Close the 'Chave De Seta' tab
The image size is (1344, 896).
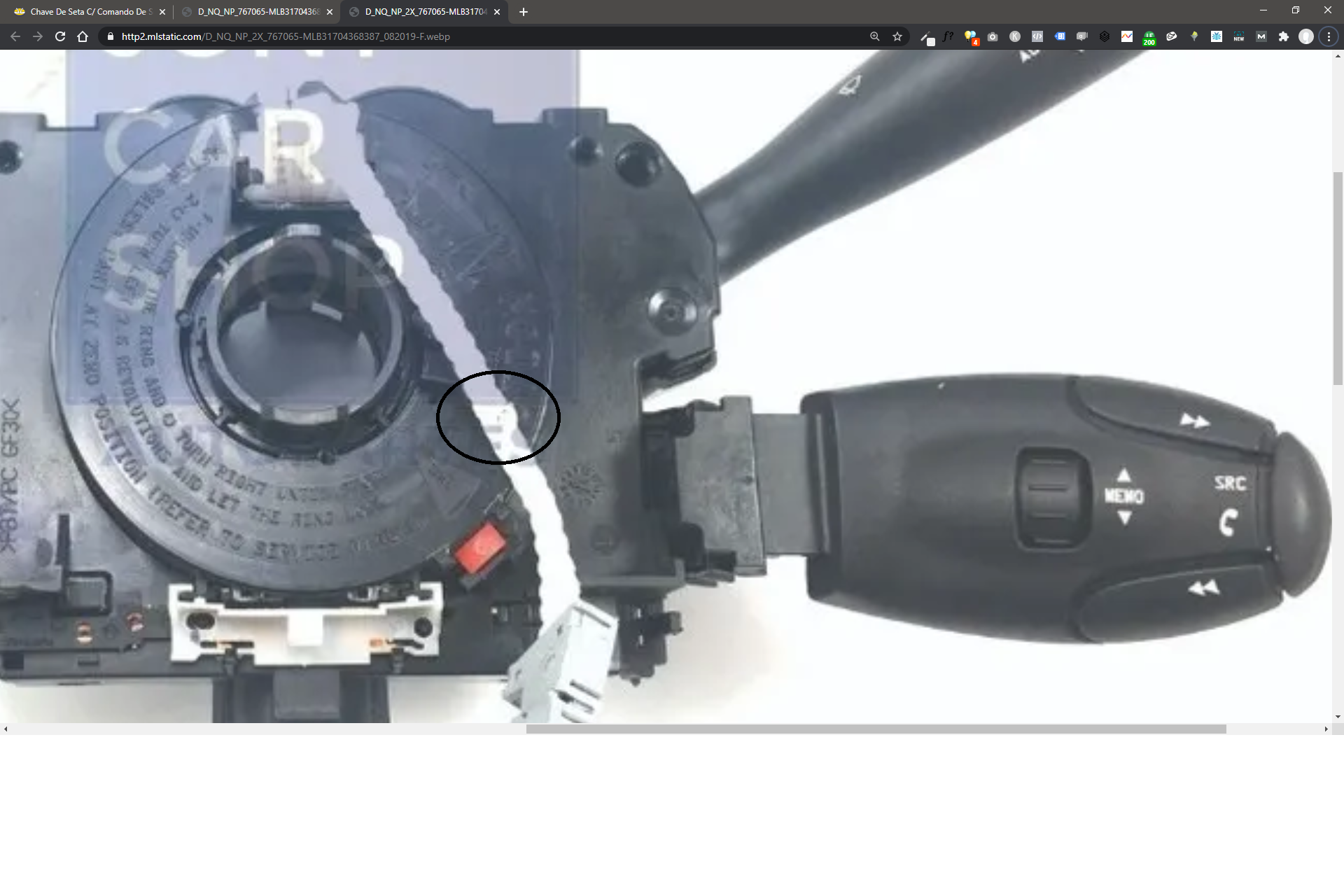162,12
